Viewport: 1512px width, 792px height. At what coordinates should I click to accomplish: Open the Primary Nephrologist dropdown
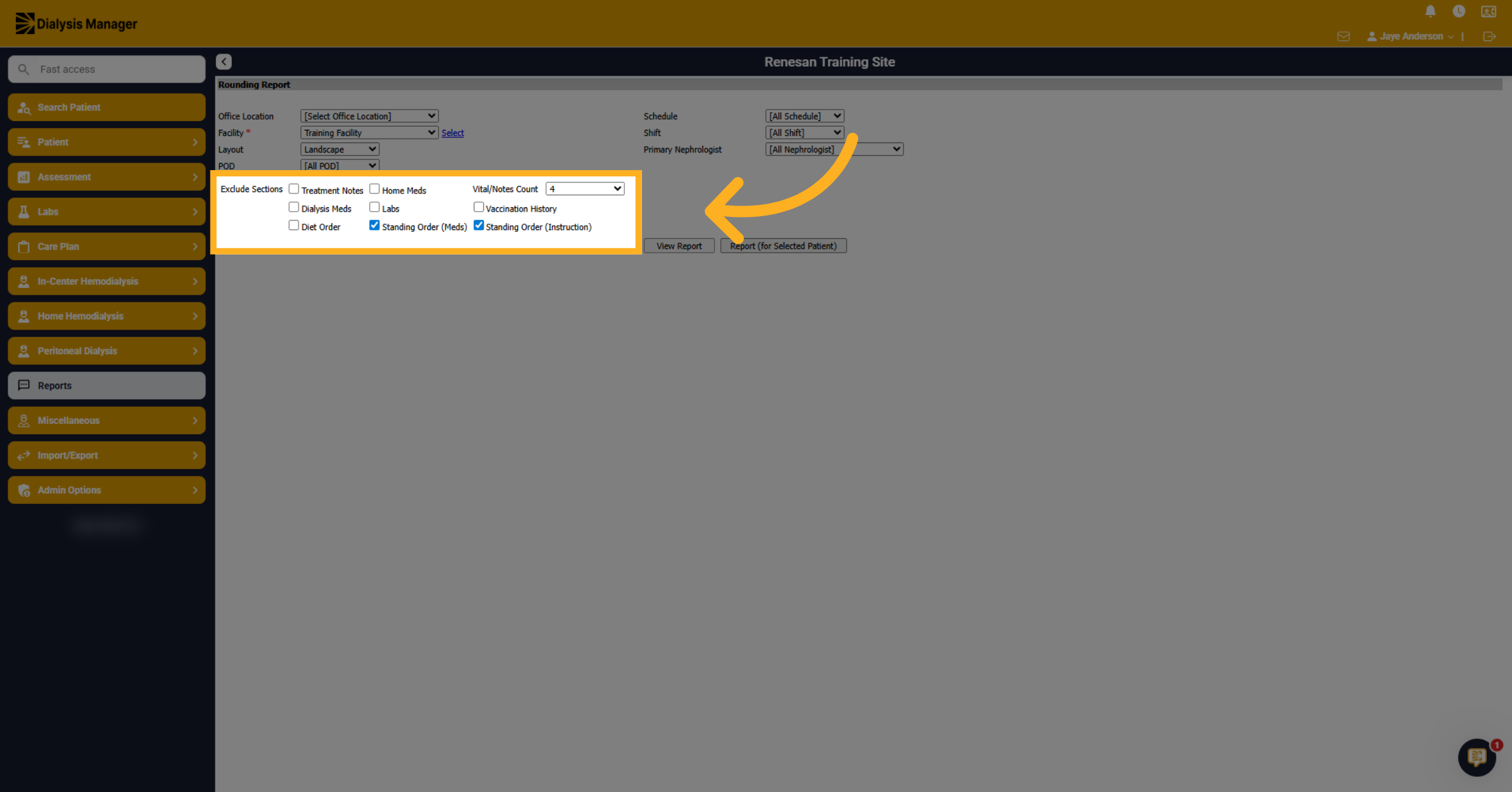[x=834, y=149]
